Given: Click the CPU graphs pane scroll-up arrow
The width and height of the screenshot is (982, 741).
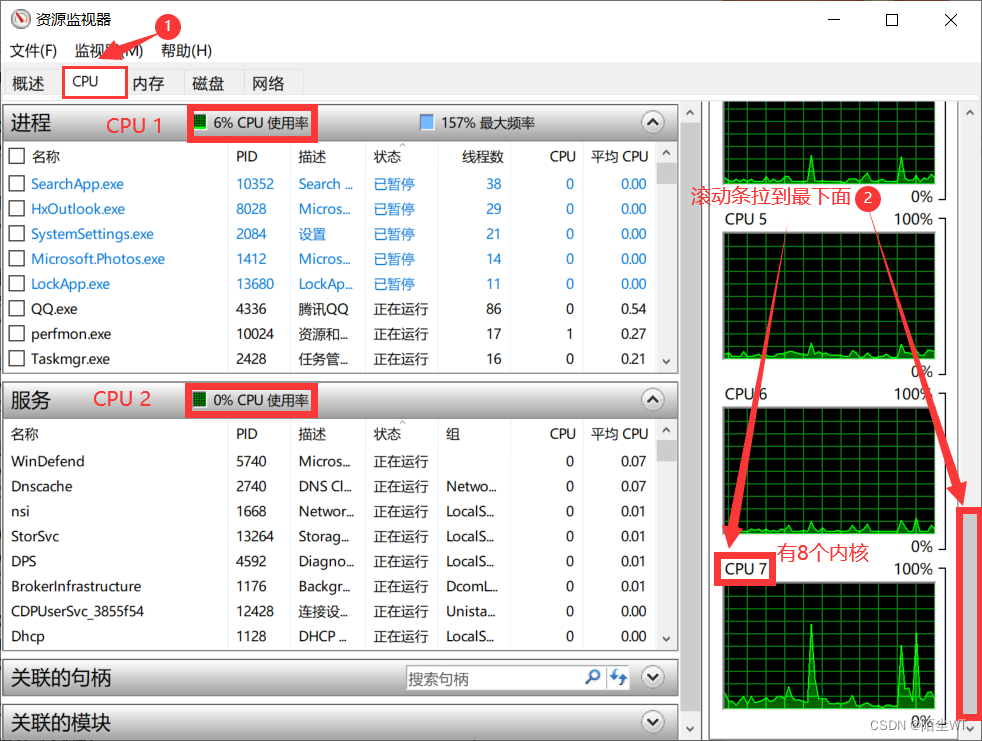Looking at the screenshot, I should click(x=969, y=113).
